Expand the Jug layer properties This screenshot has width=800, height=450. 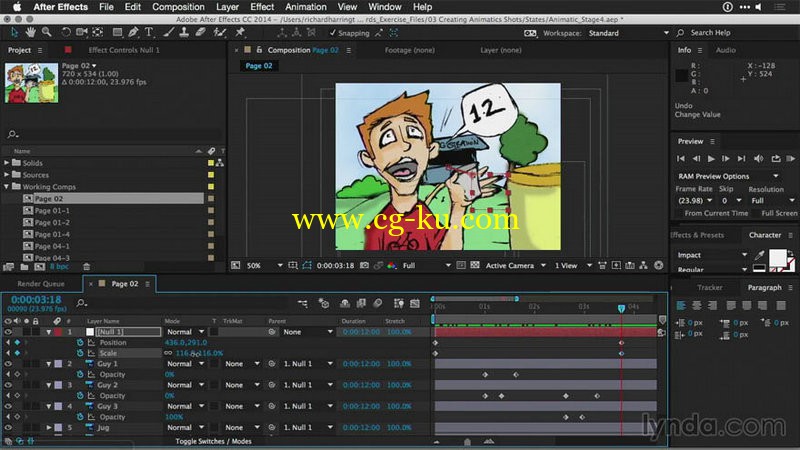[49, 428]
